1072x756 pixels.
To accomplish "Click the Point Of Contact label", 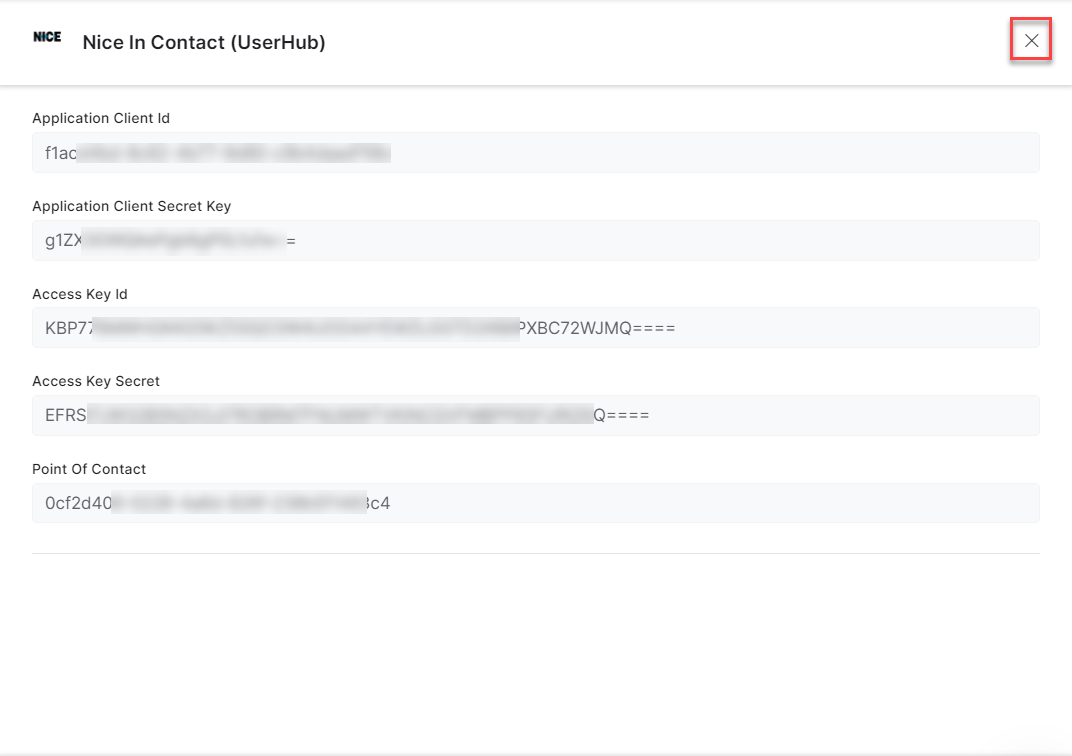I will coord(89,469).
